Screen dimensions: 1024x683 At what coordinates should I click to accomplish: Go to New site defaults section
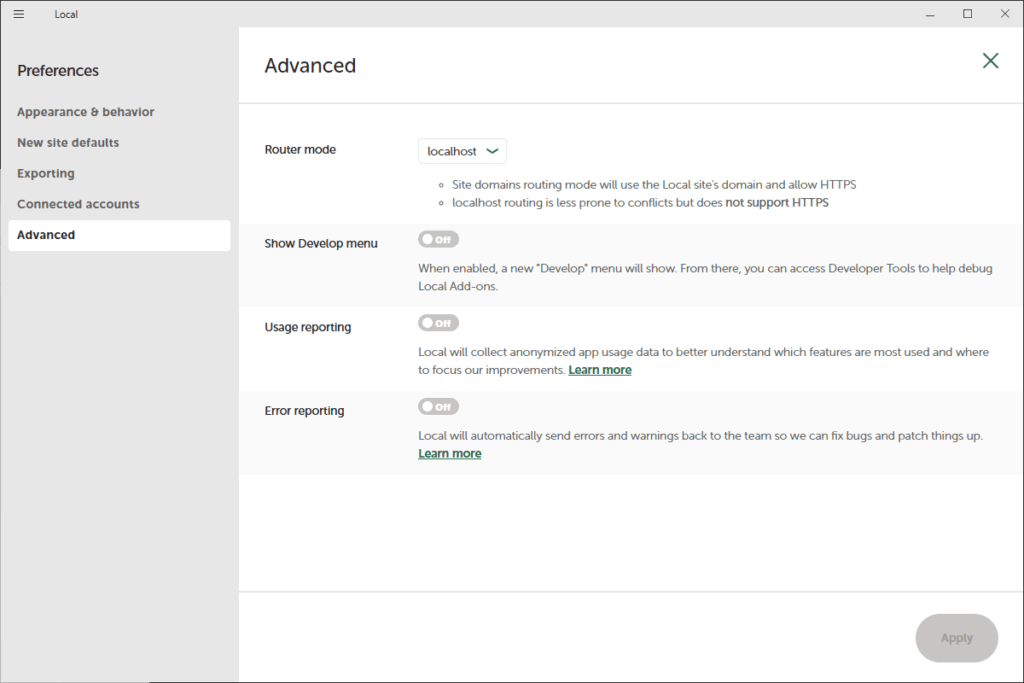pos(68,143)
